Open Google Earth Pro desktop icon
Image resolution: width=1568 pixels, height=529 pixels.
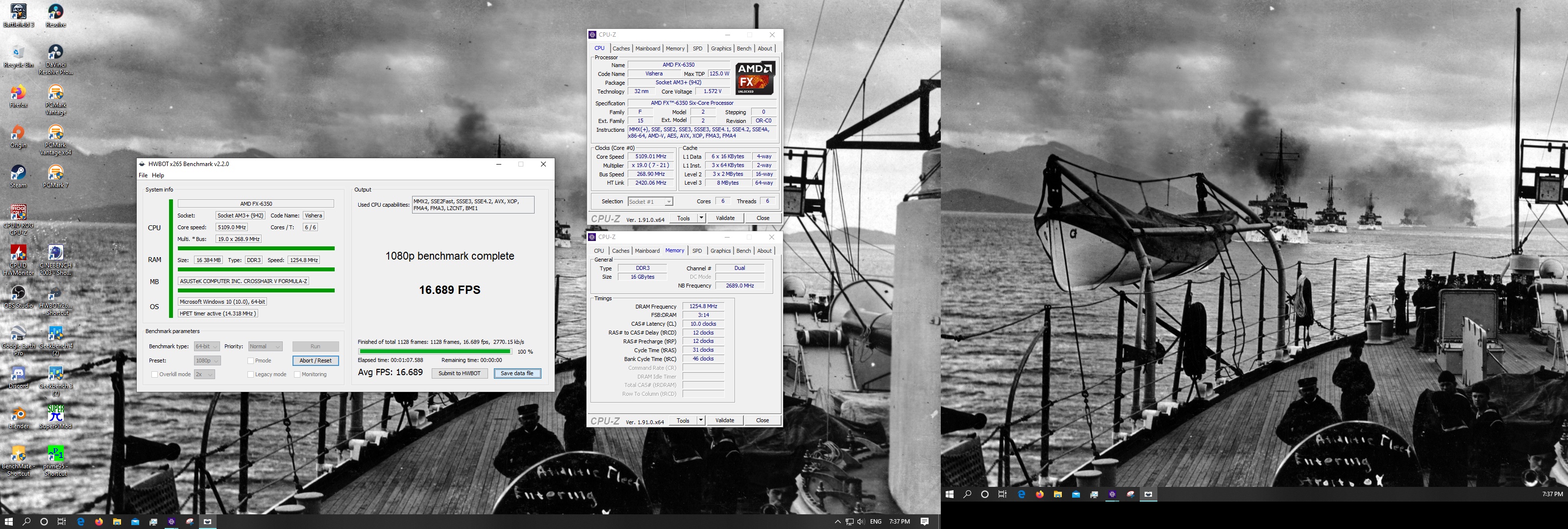point(18,340)
